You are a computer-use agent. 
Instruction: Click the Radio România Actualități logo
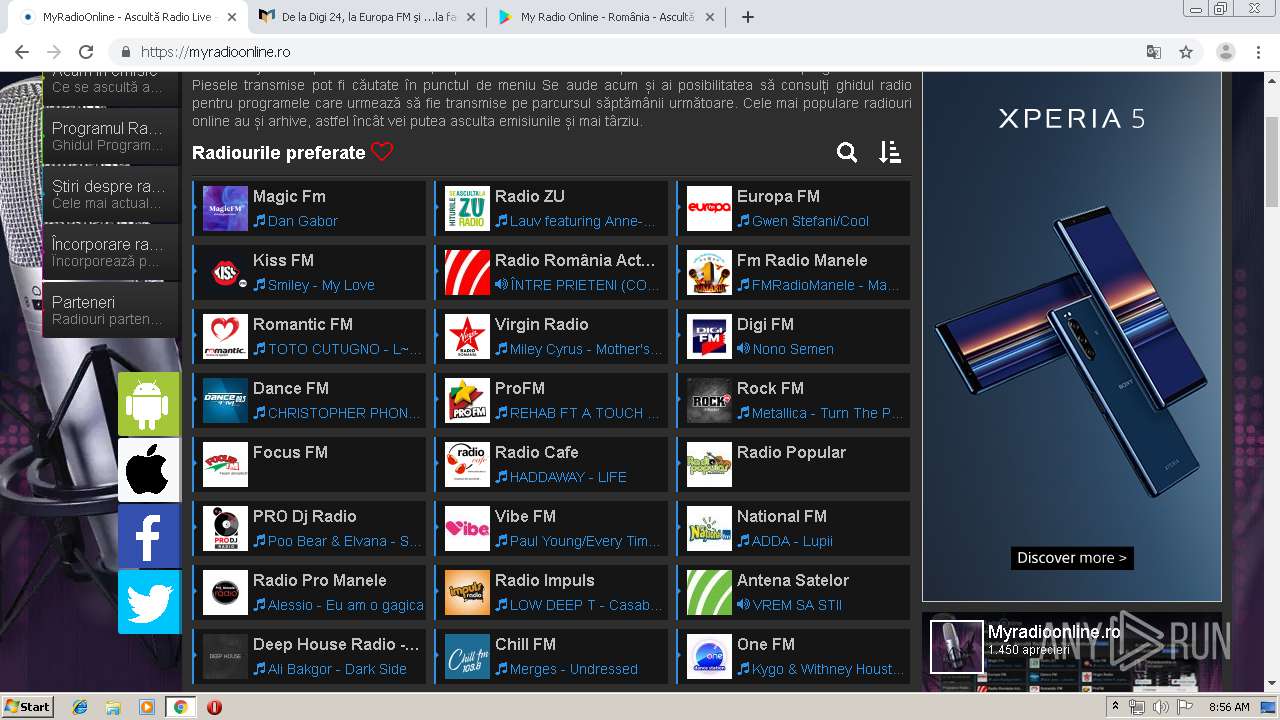tap(467, 272)
